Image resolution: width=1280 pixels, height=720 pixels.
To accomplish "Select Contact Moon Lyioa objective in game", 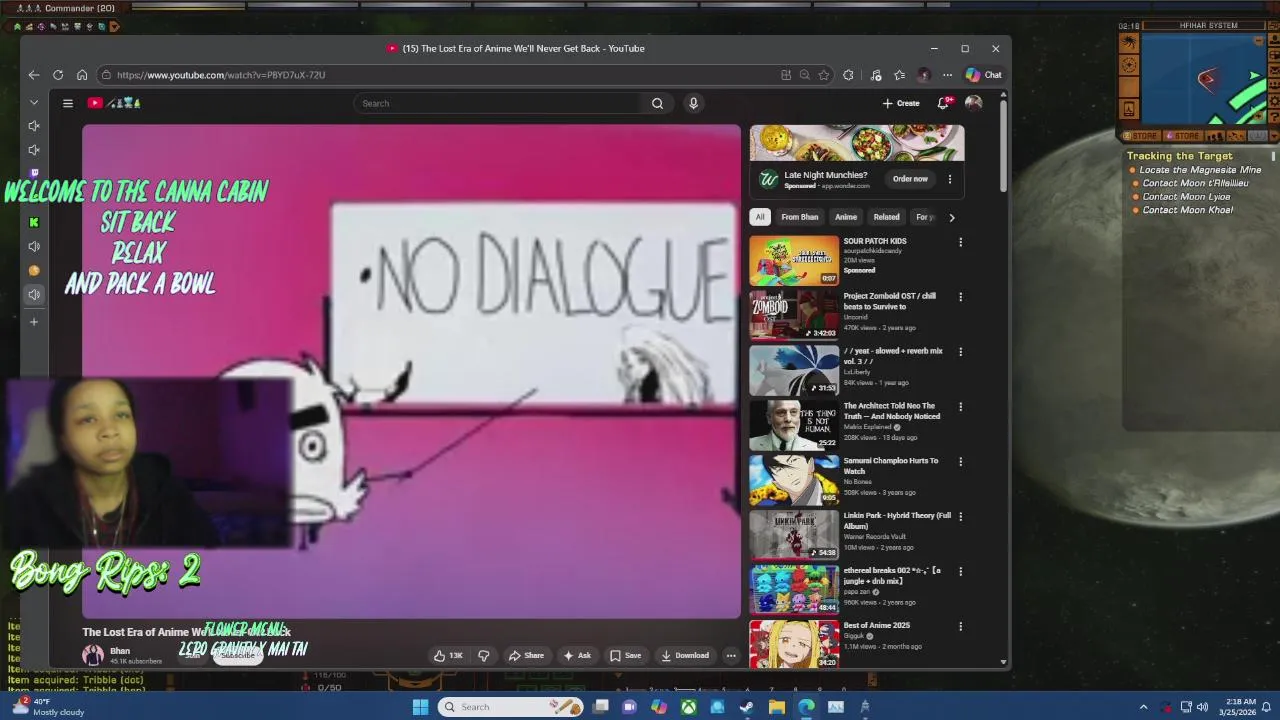I will [x=1186, y=197].
